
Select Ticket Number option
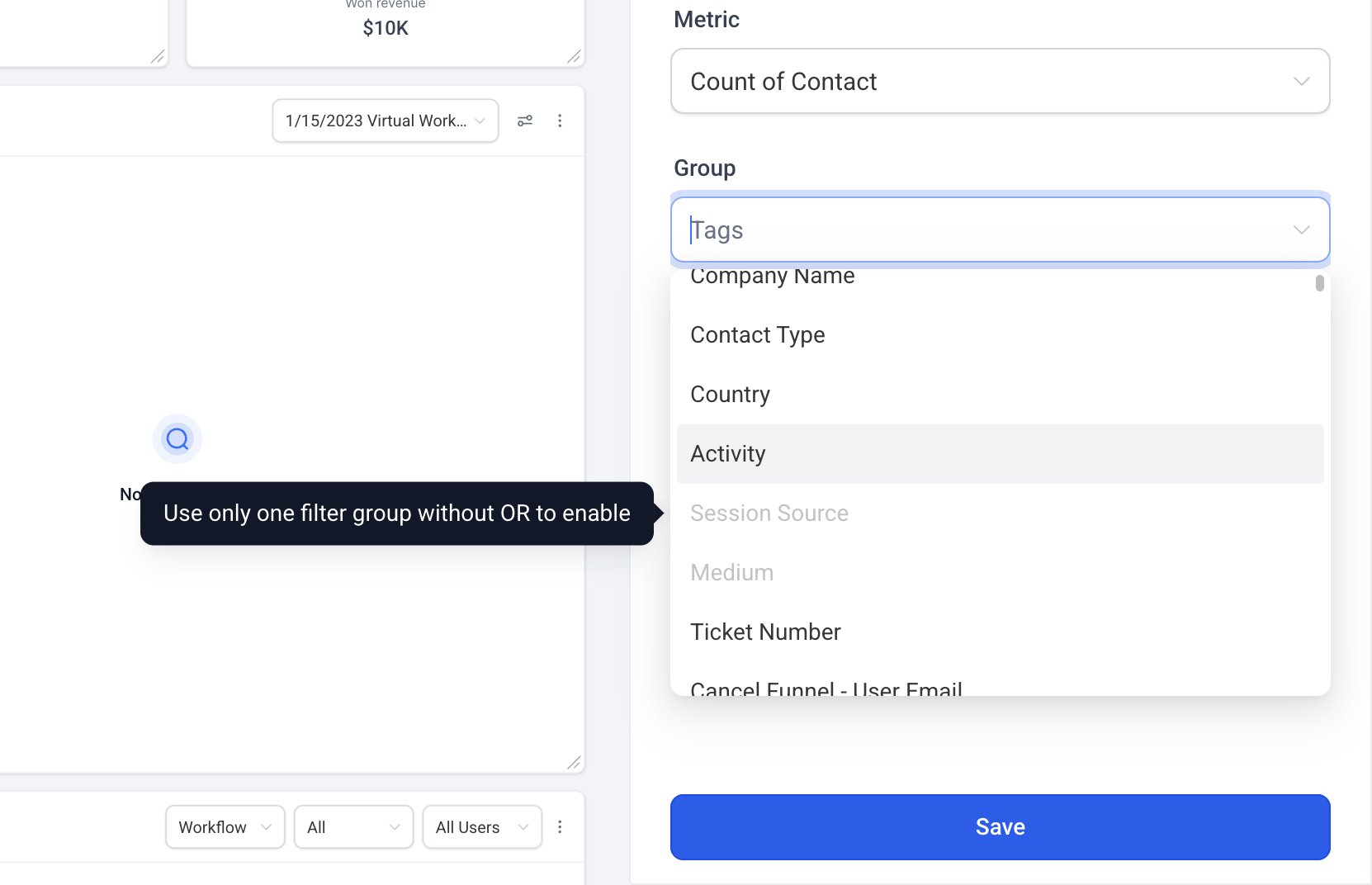tap(1001, 632)
